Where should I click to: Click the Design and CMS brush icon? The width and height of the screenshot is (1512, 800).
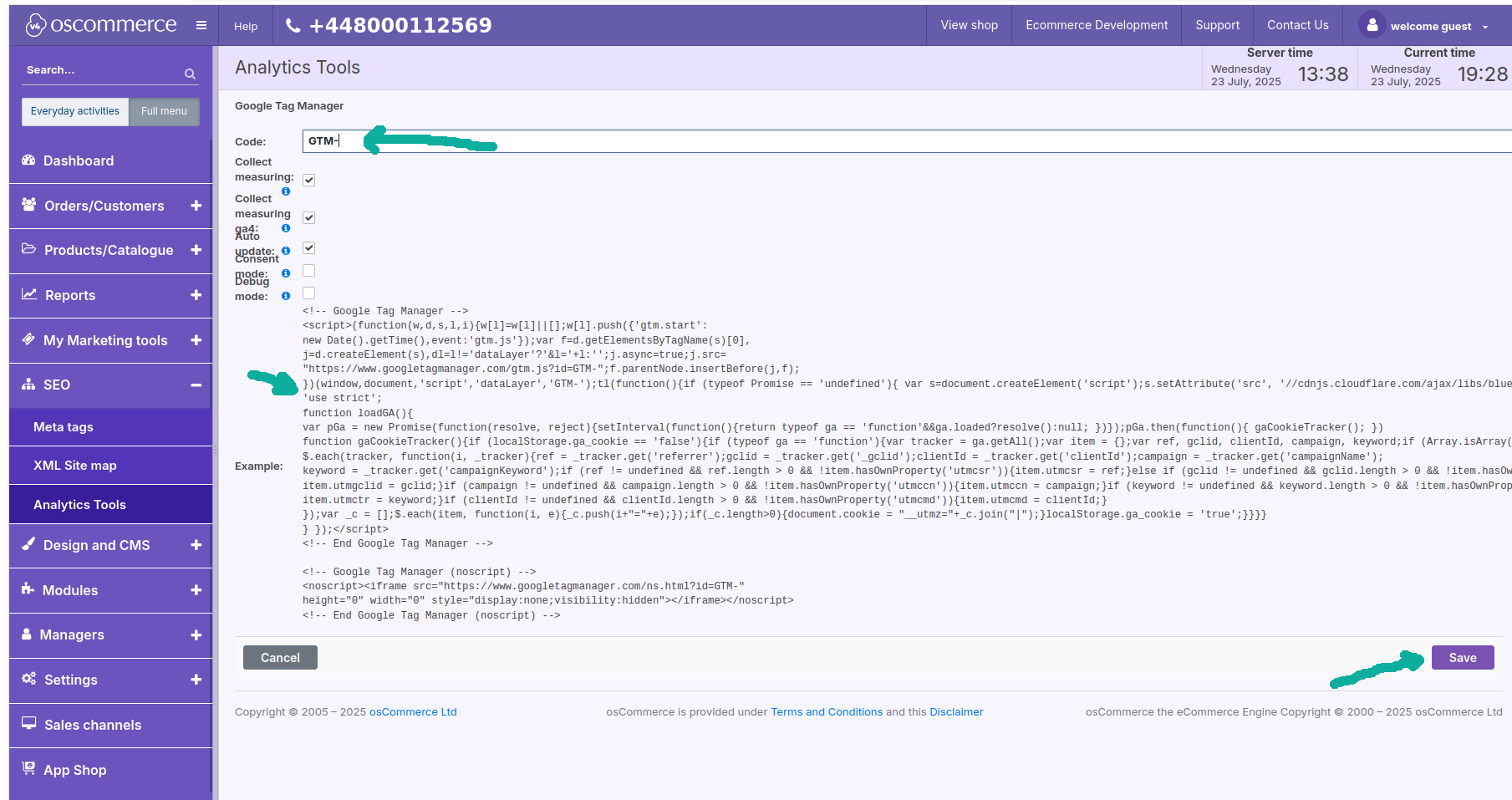(28, 544)
